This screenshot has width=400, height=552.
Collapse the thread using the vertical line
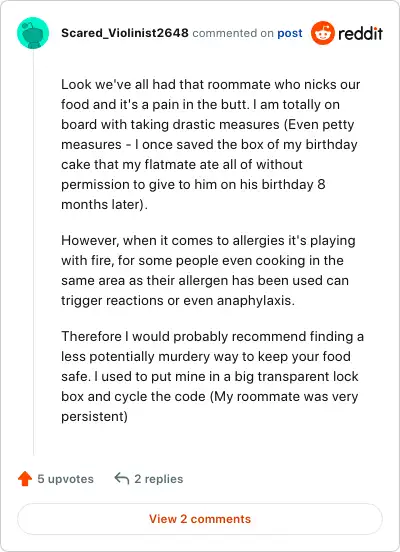tap(33, 252)
